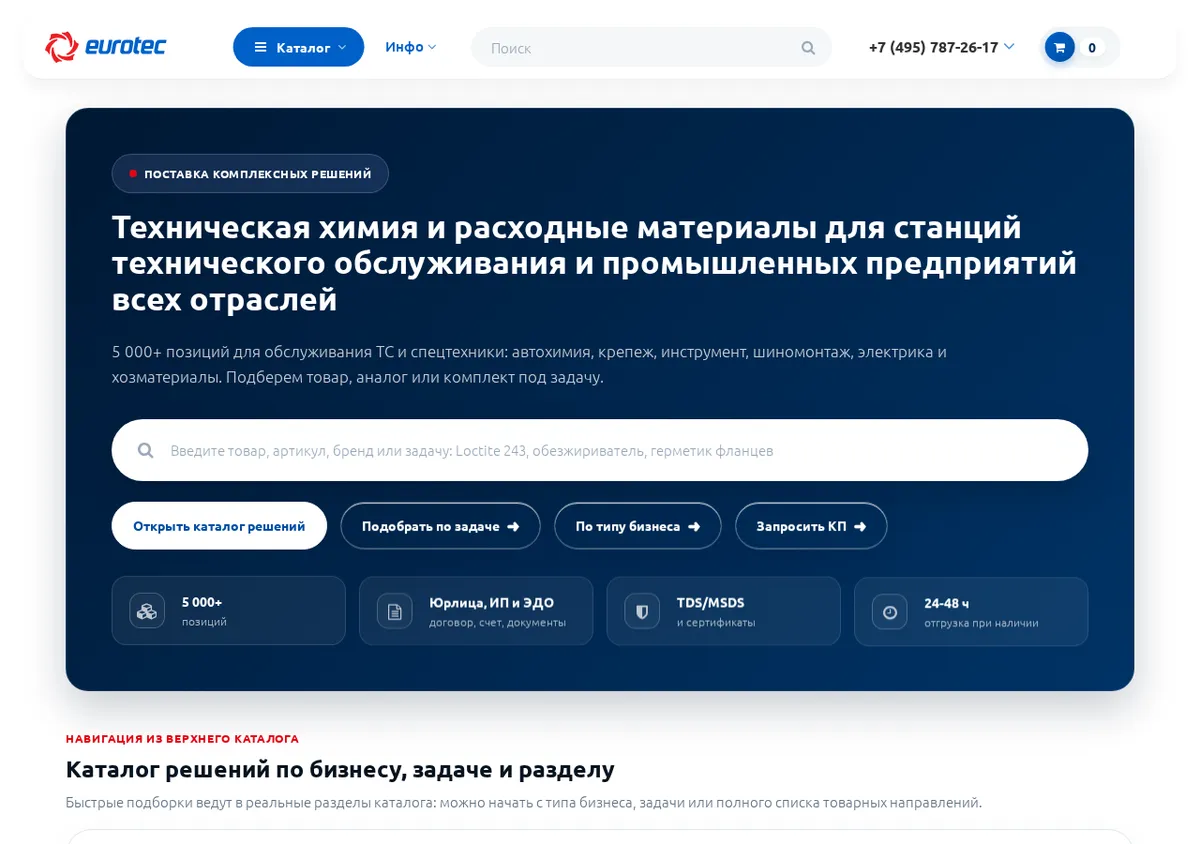
Task: Click the Eurotec logo
Action: click(105, 47)
